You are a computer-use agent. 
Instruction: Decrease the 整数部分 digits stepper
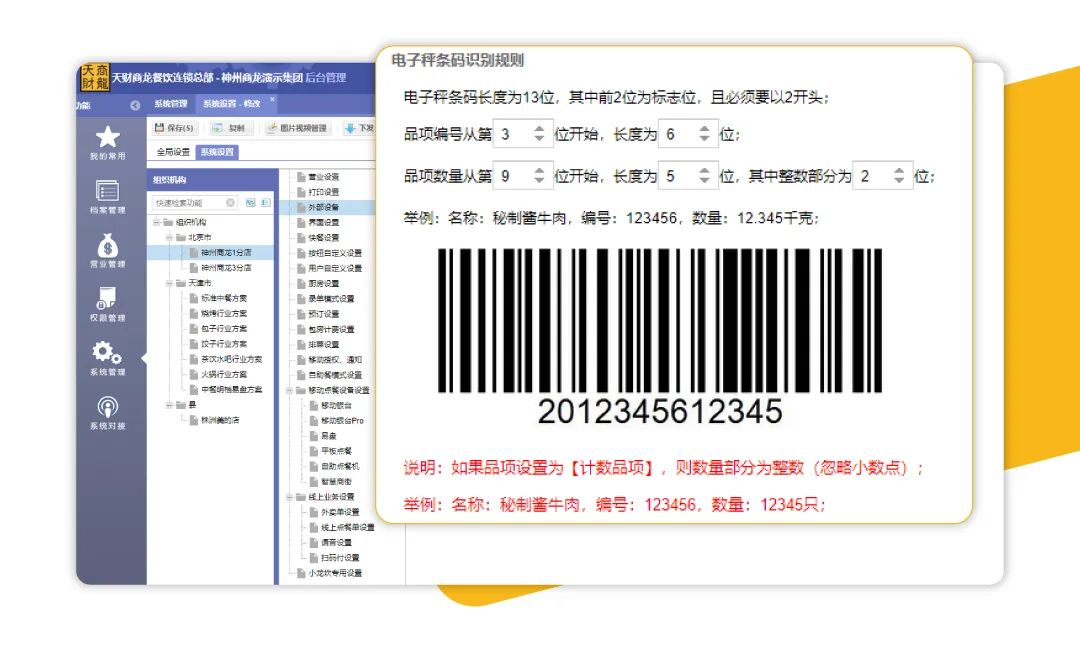[899, 181]
